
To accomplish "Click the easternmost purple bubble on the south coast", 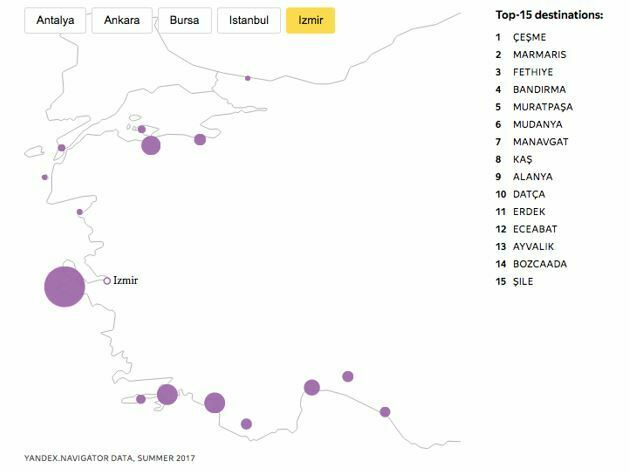I will (x=385, y=411).
